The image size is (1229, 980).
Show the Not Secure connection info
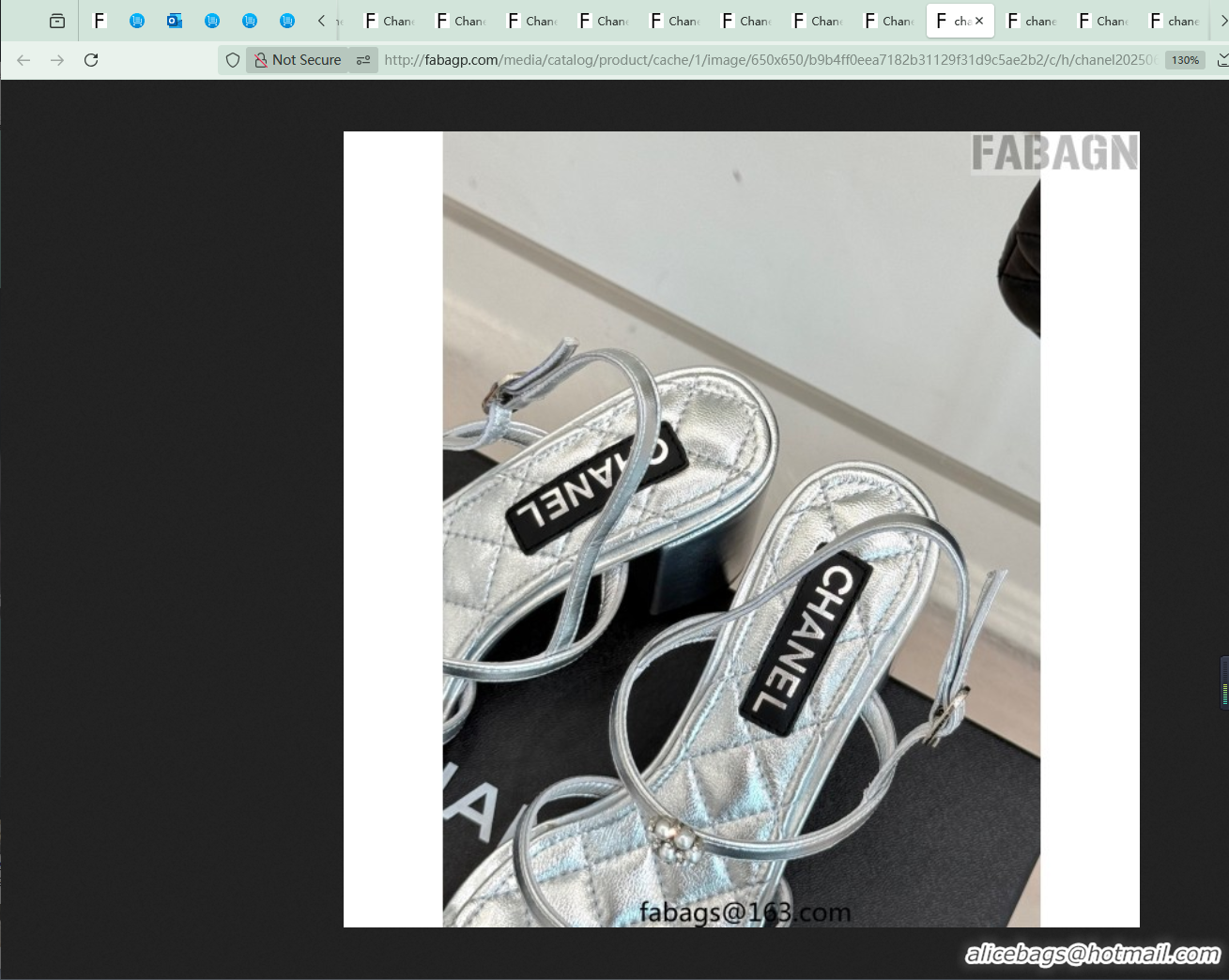[298, 60]
